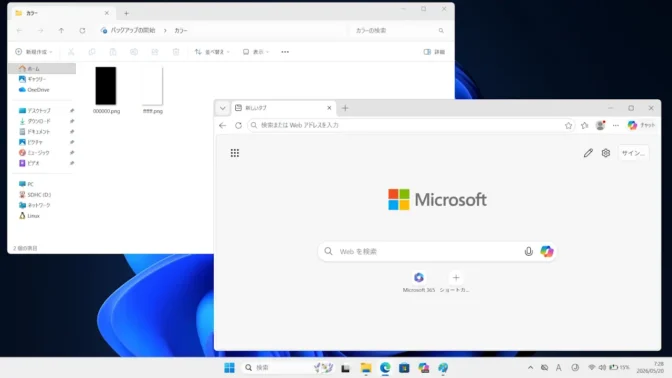Click the Explorer forward arrow

[40, 30]
